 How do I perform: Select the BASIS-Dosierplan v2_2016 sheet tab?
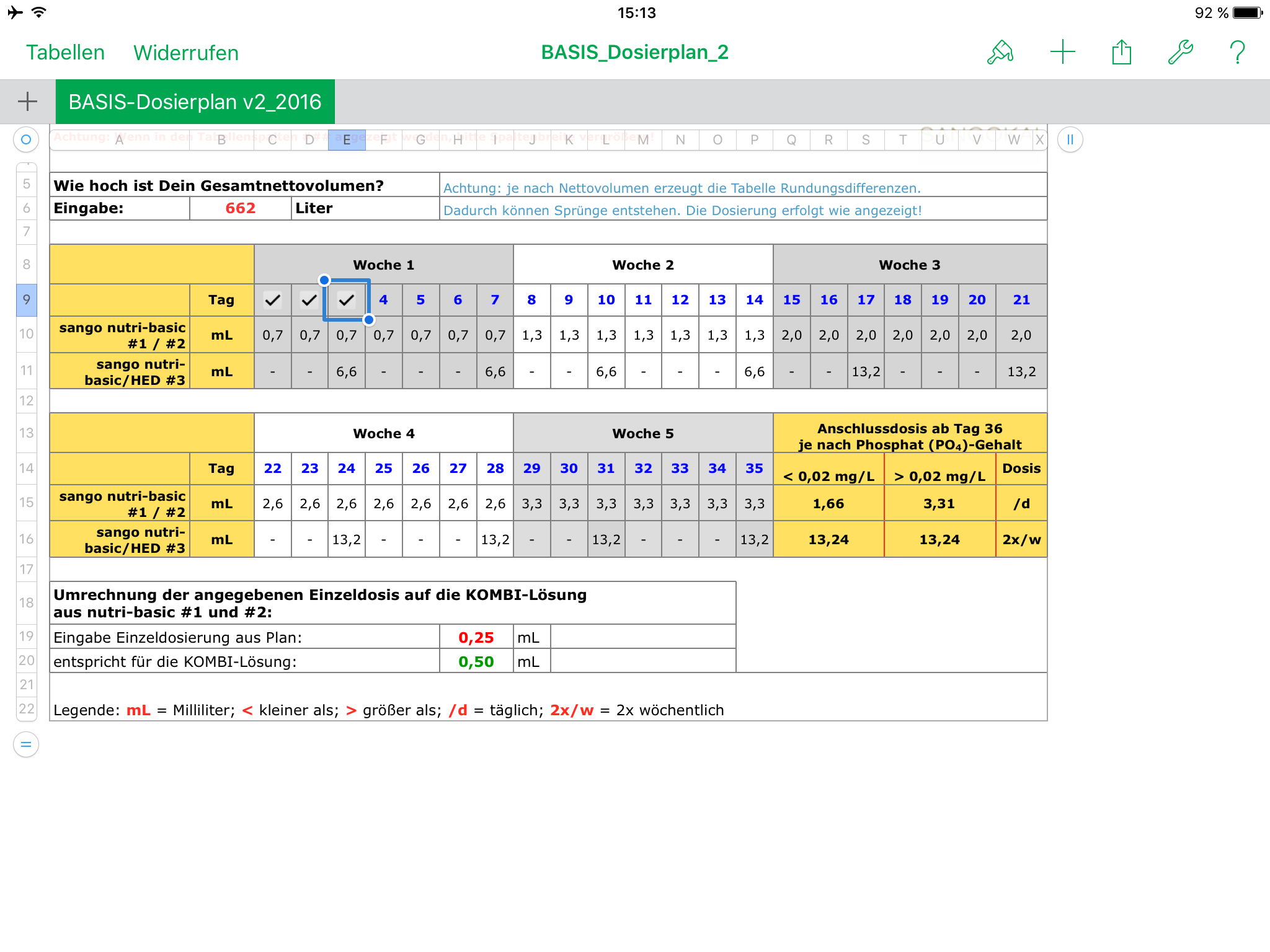click(x=195, y=102)
